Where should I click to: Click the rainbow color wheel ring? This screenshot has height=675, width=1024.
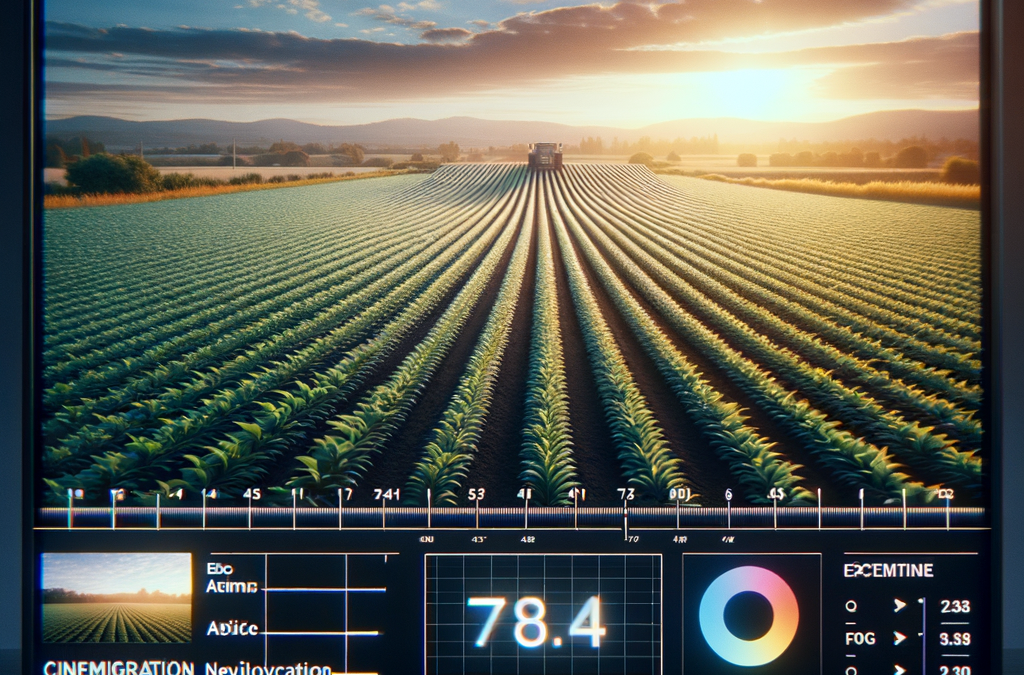(748, 616)
